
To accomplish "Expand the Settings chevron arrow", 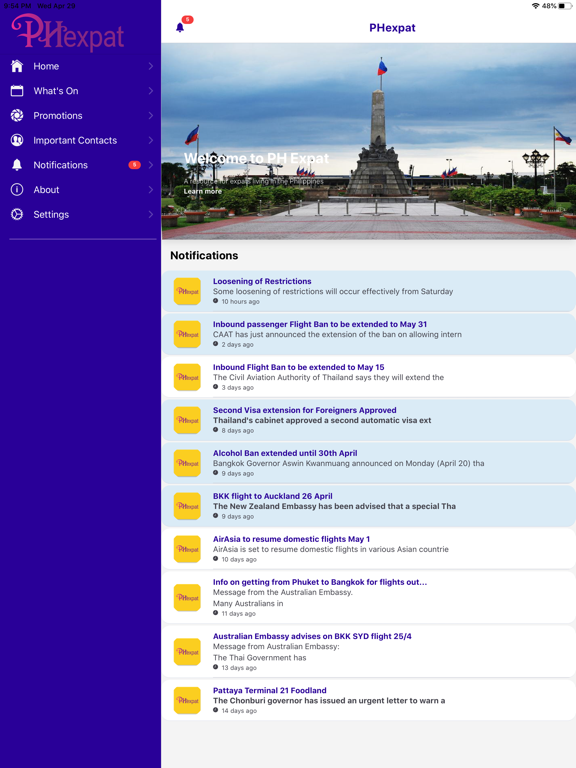I will [x=151, y=215].
